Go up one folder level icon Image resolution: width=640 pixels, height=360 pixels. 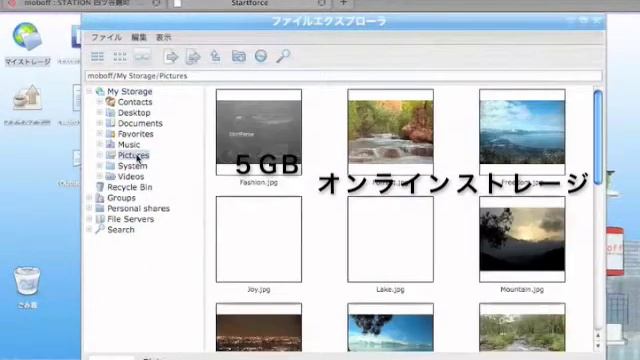tap(215, 56)
